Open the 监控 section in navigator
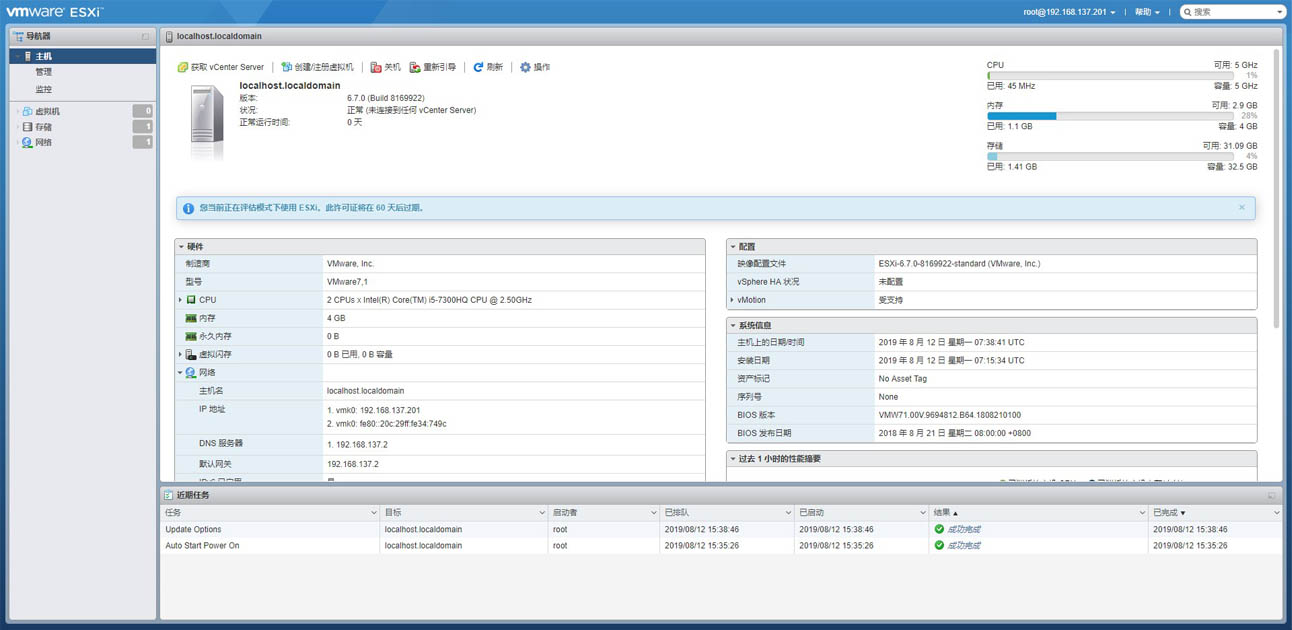 [44, 88]
